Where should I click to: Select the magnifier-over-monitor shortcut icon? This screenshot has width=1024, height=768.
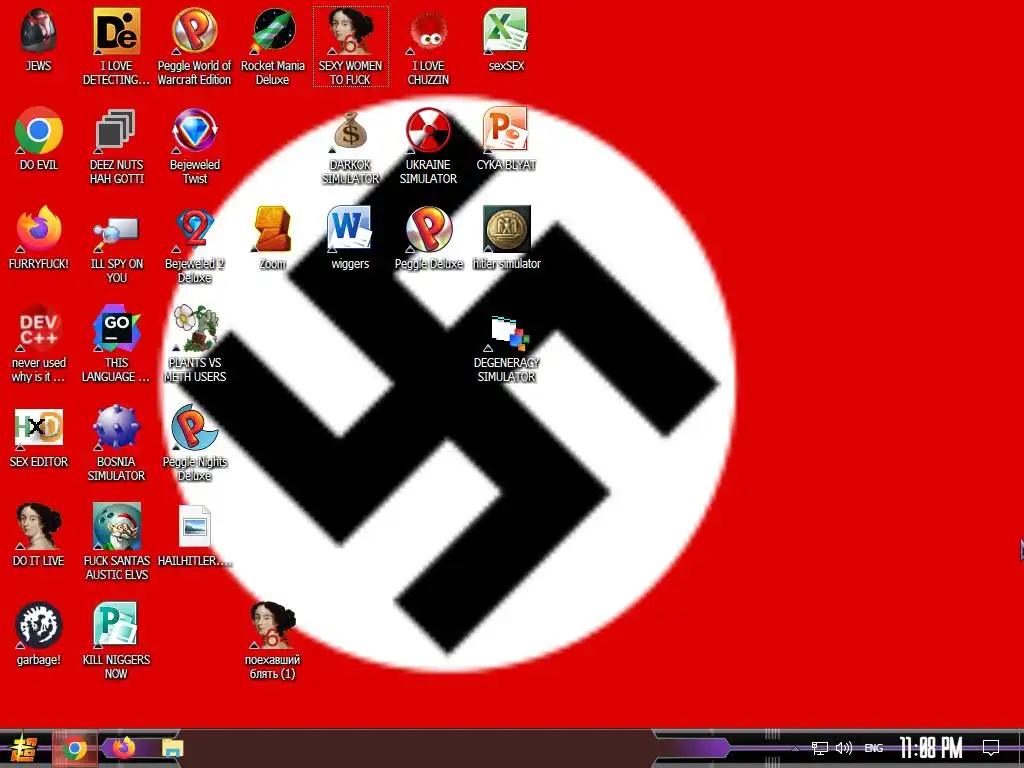(116, 233)
